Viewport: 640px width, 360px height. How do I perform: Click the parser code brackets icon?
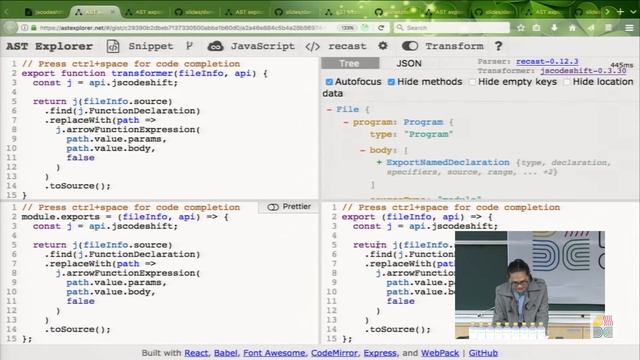(312, 47)
